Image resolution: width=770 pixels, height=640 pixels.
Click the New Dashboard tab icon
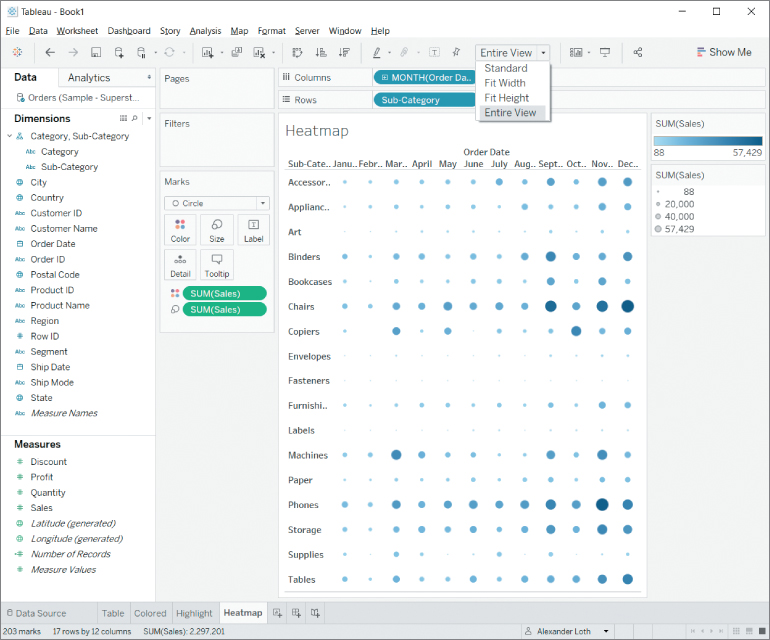pos(296,612)
